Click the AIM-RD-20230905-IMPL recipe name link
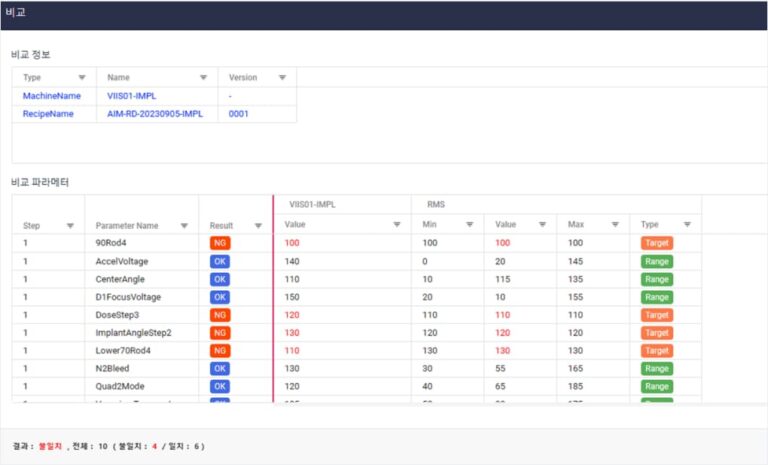The image size is (768, 465). coord(155,114)
